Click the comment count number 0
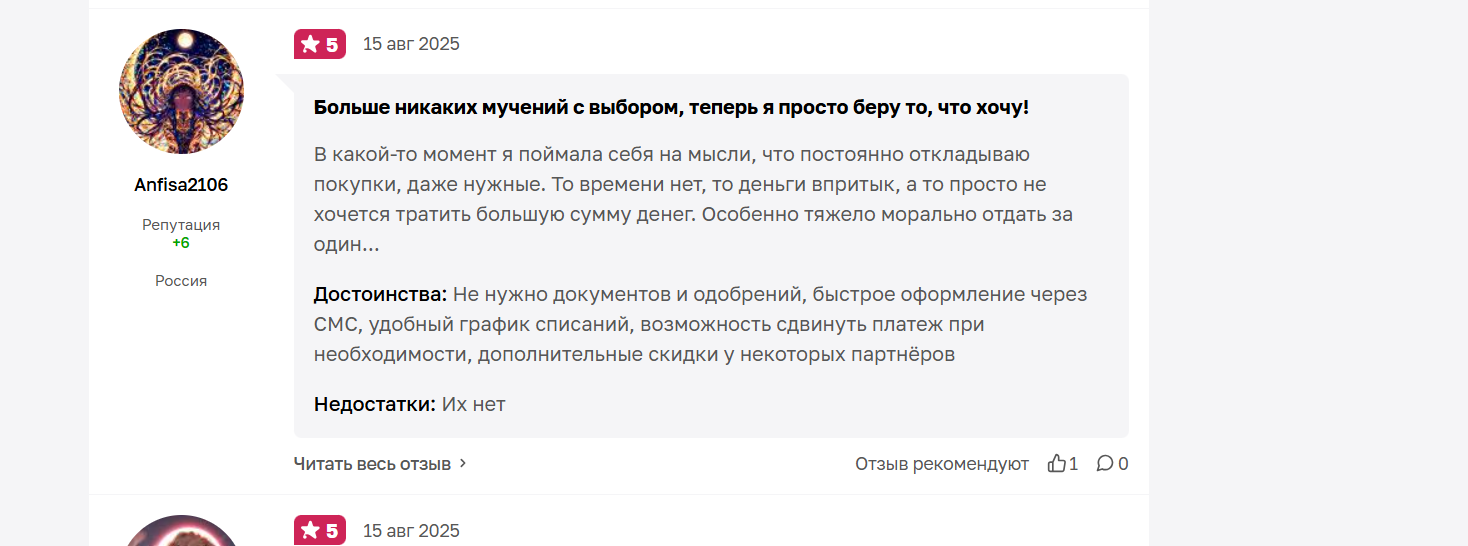 (x=1123, y=464)
